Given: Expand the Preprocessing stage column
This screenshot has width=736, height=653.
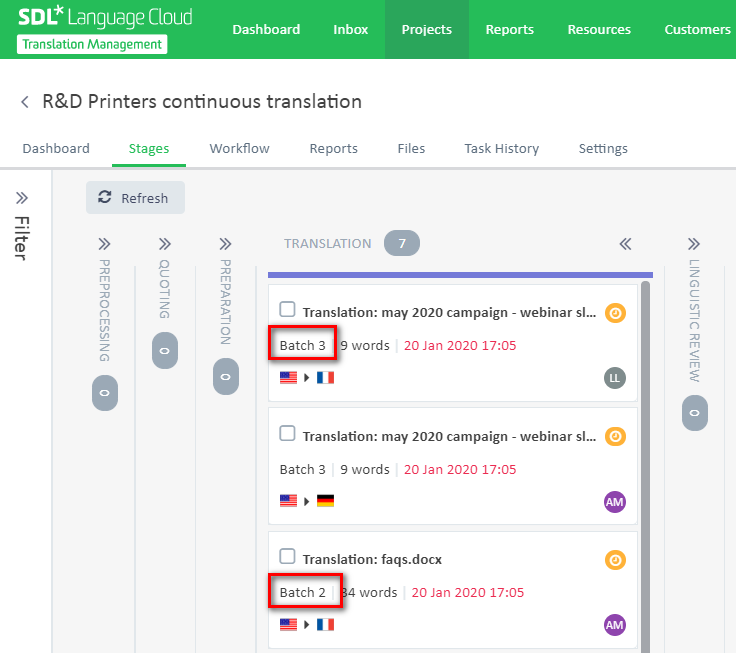Looking at the screenshot, I should click(x=104, y=244).
